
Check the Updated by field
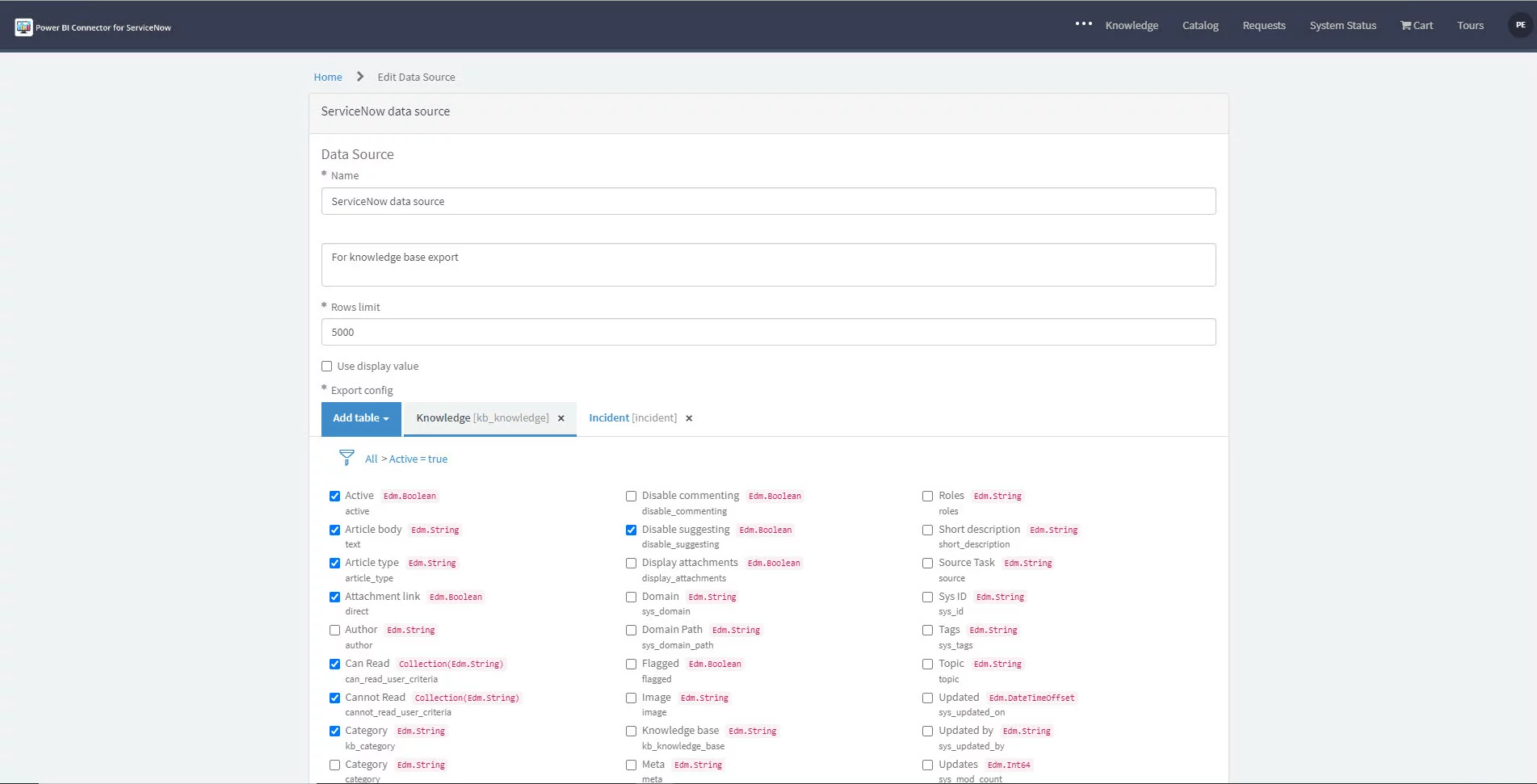click(x=928, y=732)
